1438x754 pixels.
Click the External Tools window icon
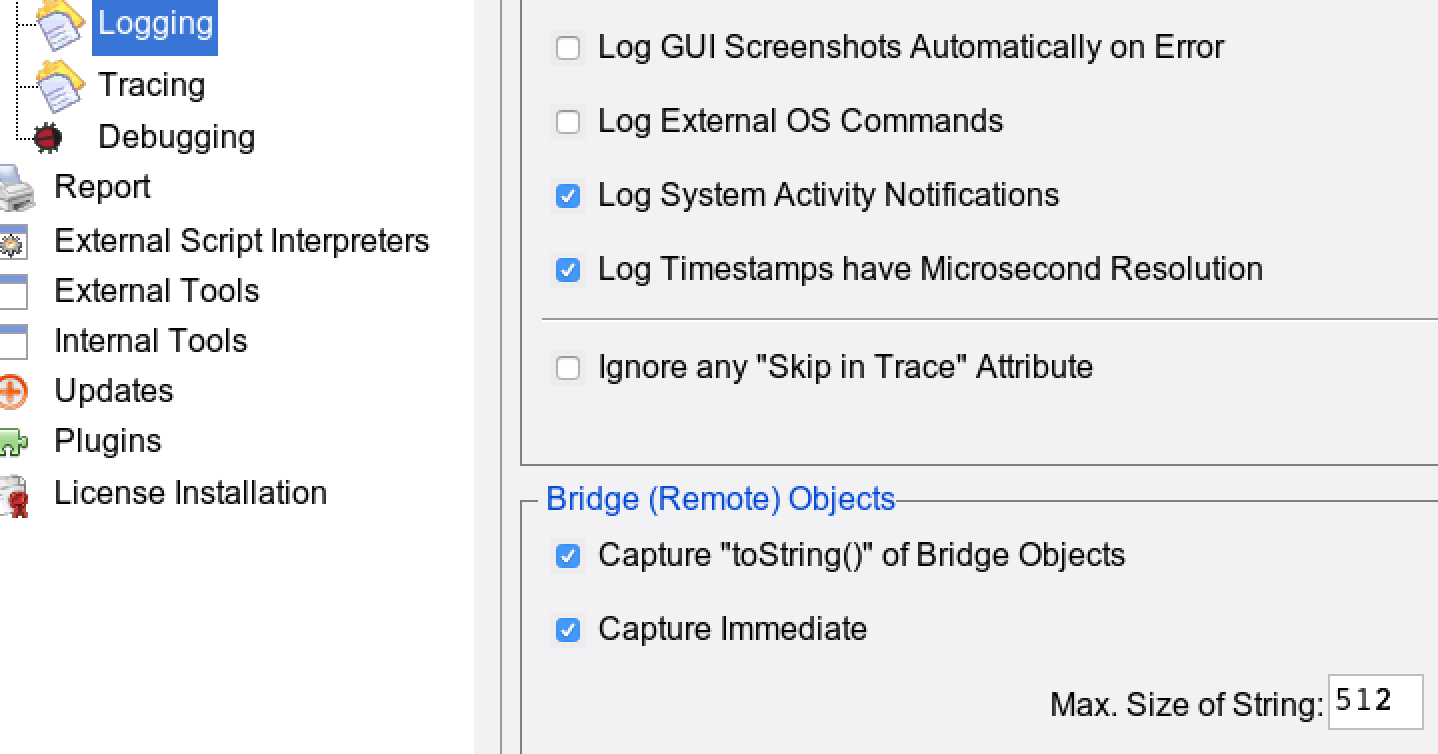click(x=14, y=292)
